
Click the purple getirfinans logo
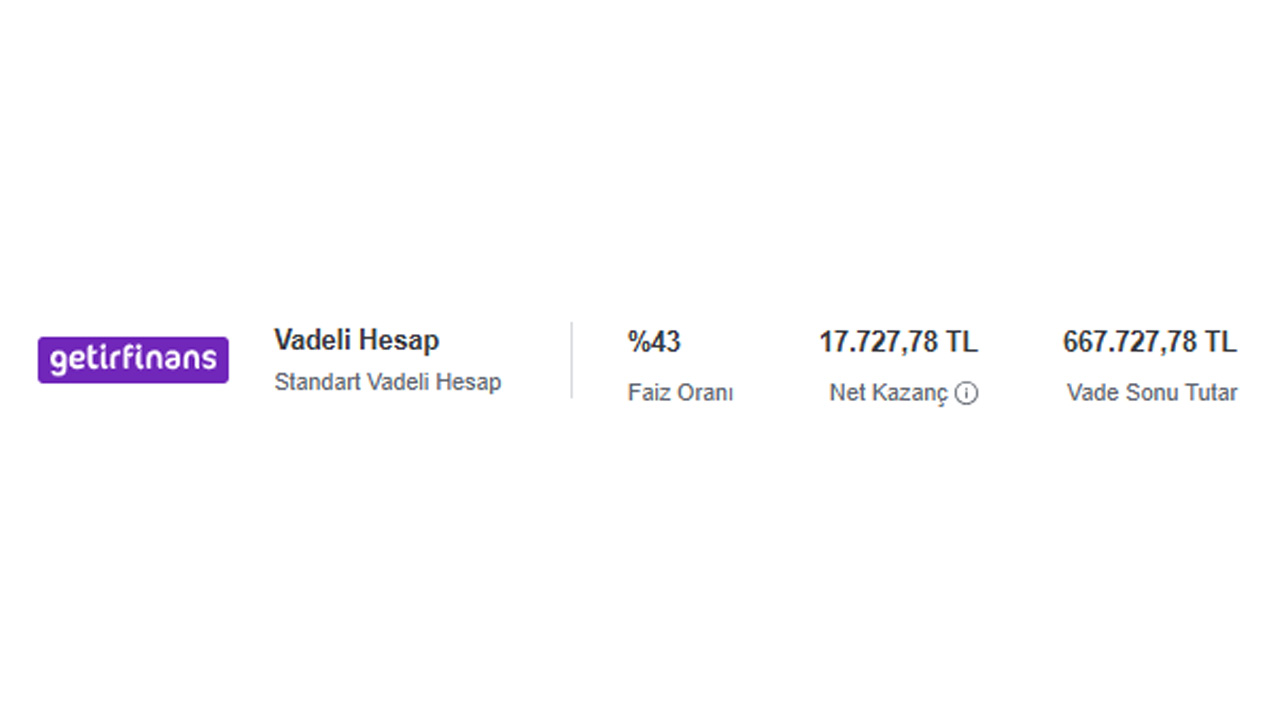coord(133,360)
